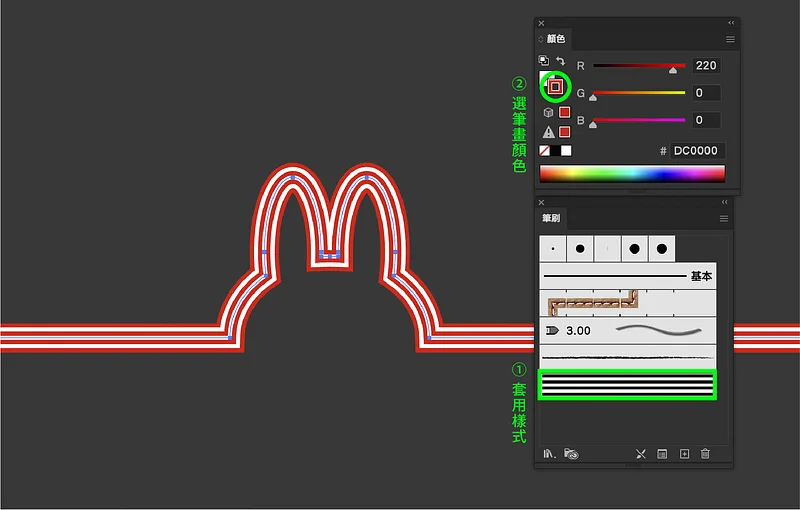The height and width of the screenshot is (510, 800).
Task: Activate the white fill box in Color panel
Action: pyautogui.click(x=544, y=76)
